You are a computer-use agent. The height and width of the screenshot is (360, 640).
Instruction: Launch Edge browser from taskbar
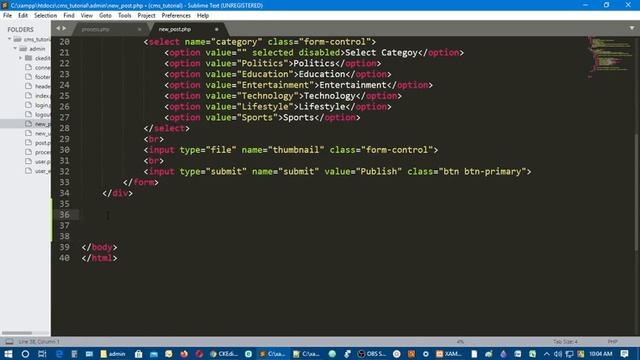[x=59, y=354]
